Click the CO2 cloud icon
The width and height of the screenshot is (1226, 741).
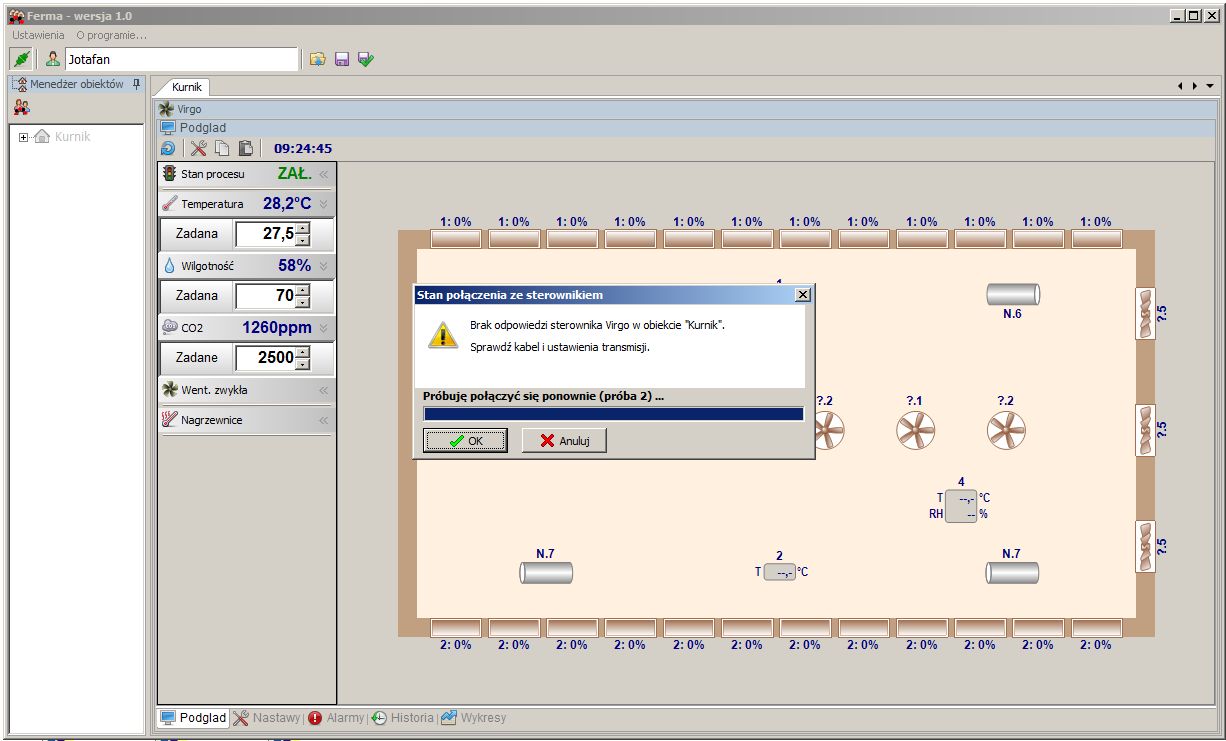tap(169, 327)
